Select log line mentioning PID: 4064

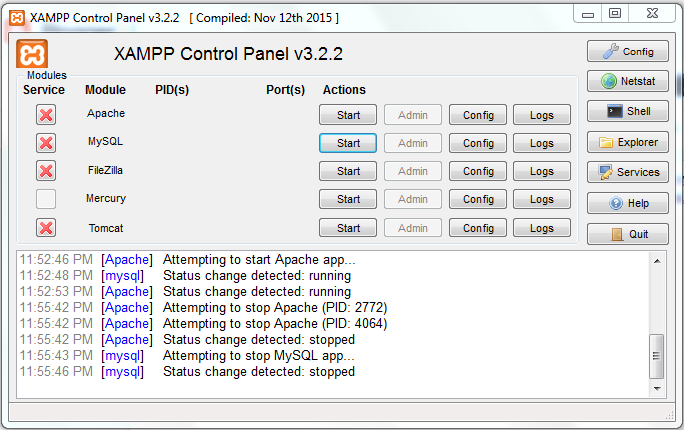203,324
